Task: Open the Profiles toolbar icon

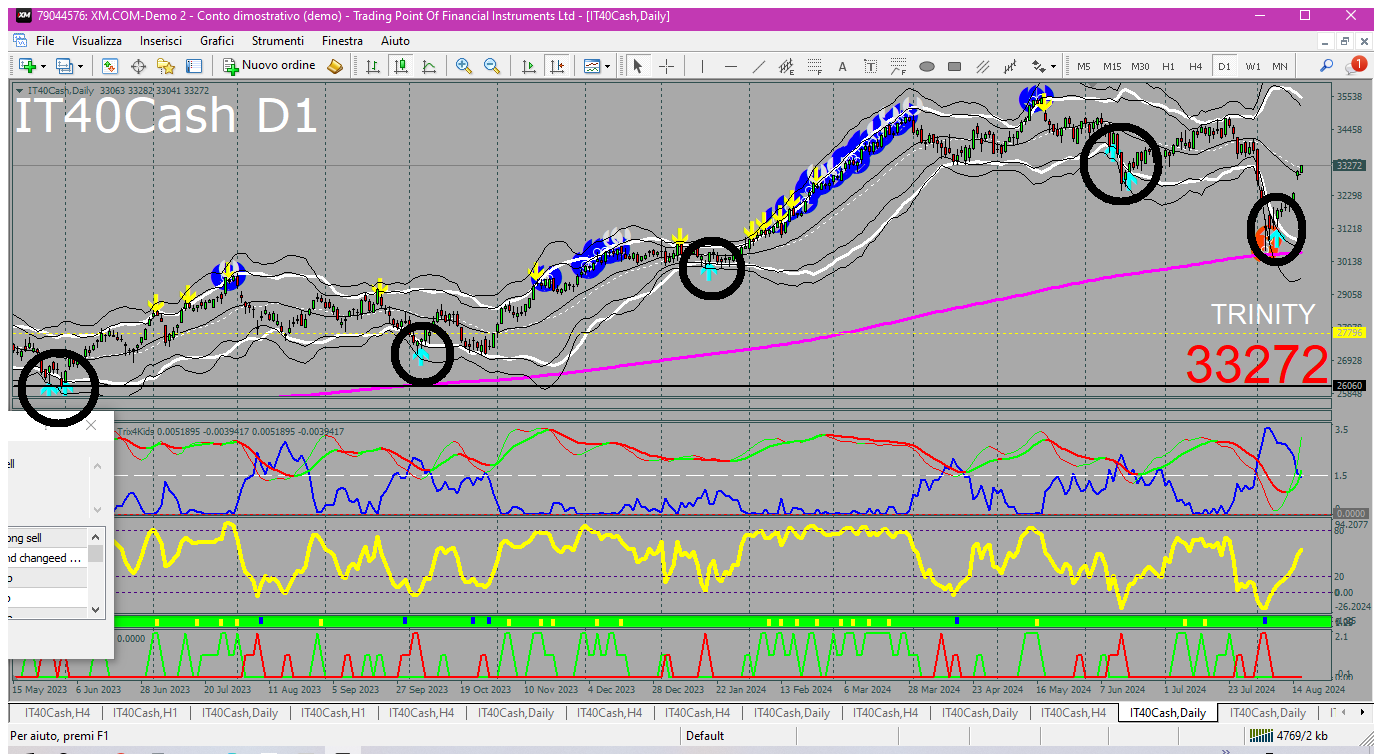Action: point(65,66)
